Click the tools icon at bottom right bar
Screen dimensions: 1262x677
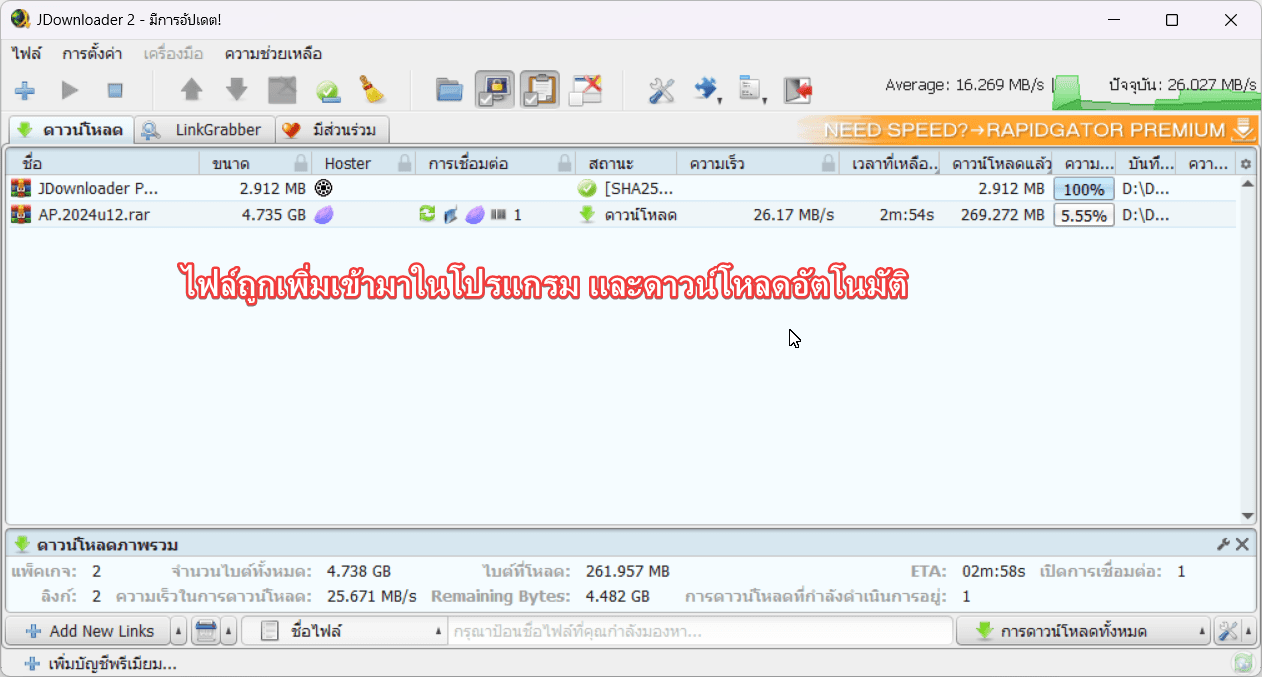[x=1226, y=631]
